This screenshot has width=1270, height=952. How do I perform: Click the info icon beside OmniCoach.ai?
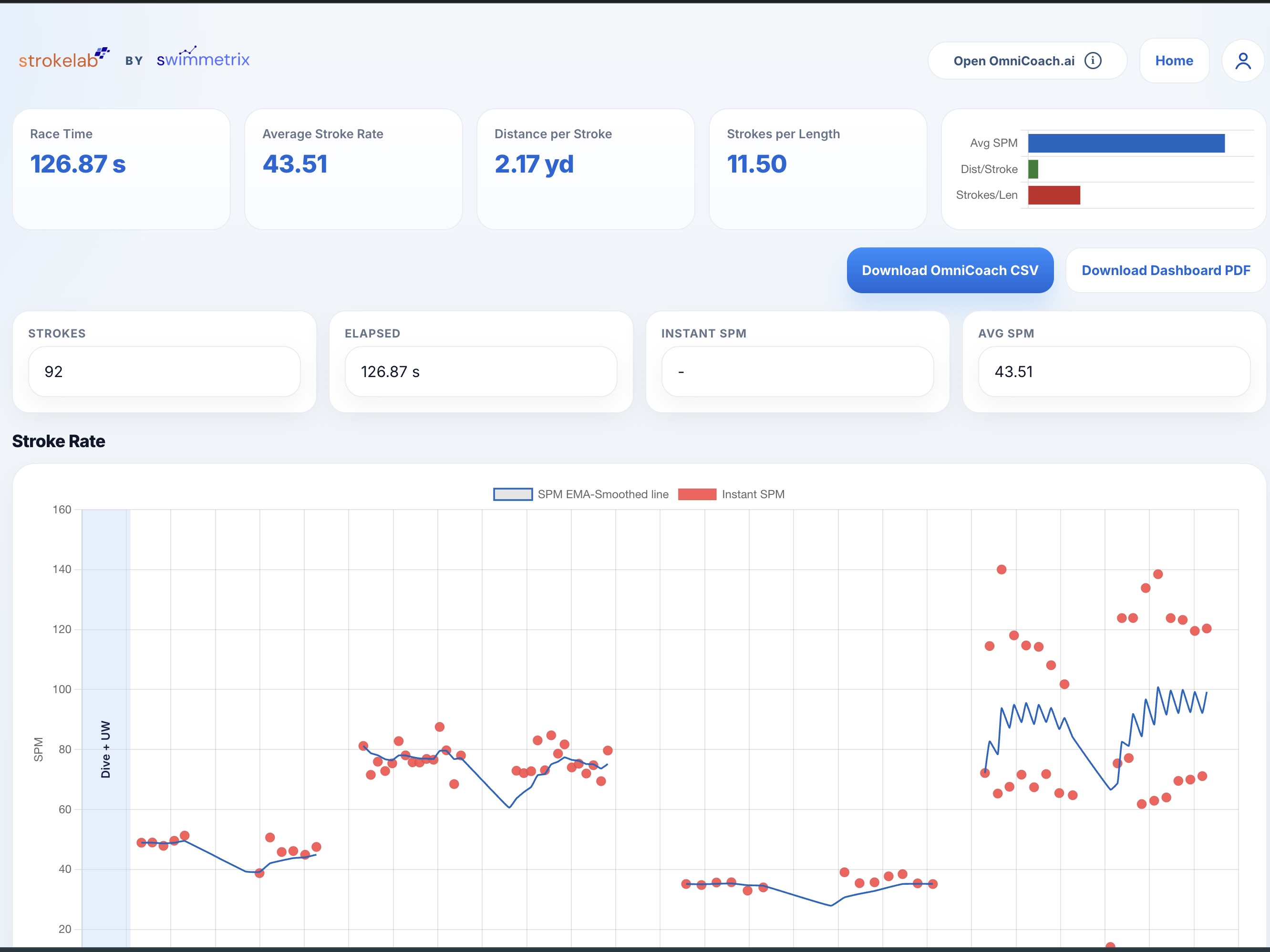(x=1093, y=61)
